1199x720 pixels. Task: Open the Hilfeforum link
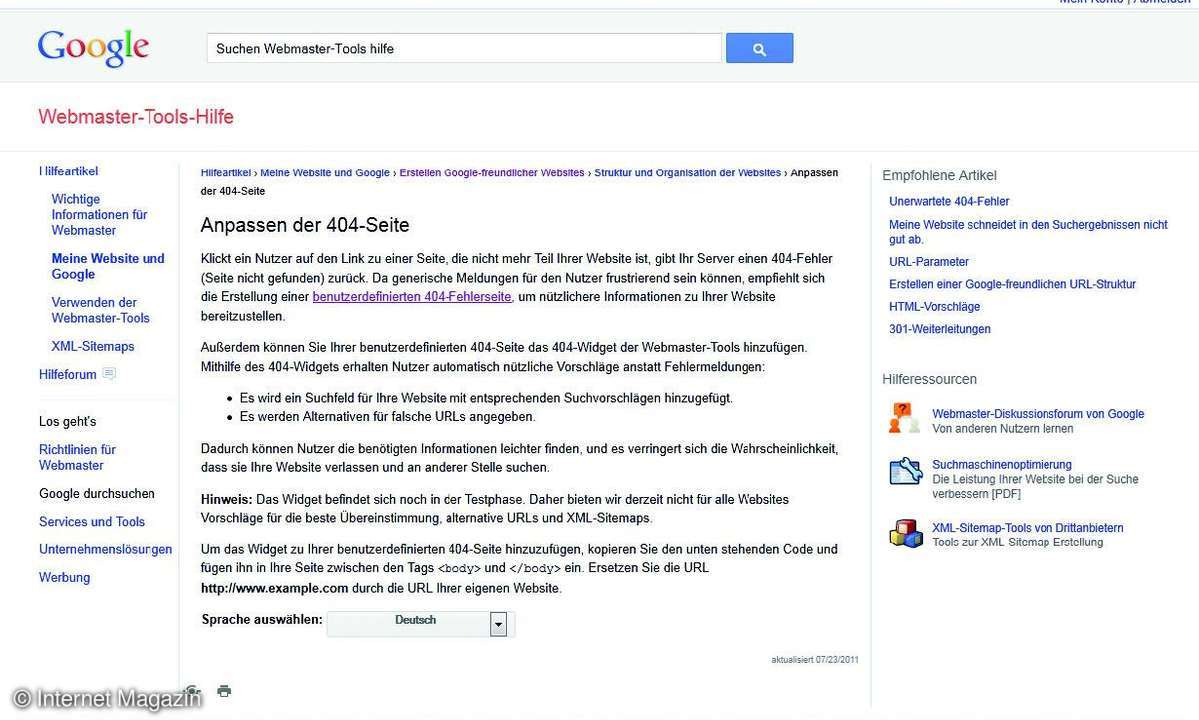point(67,375)
